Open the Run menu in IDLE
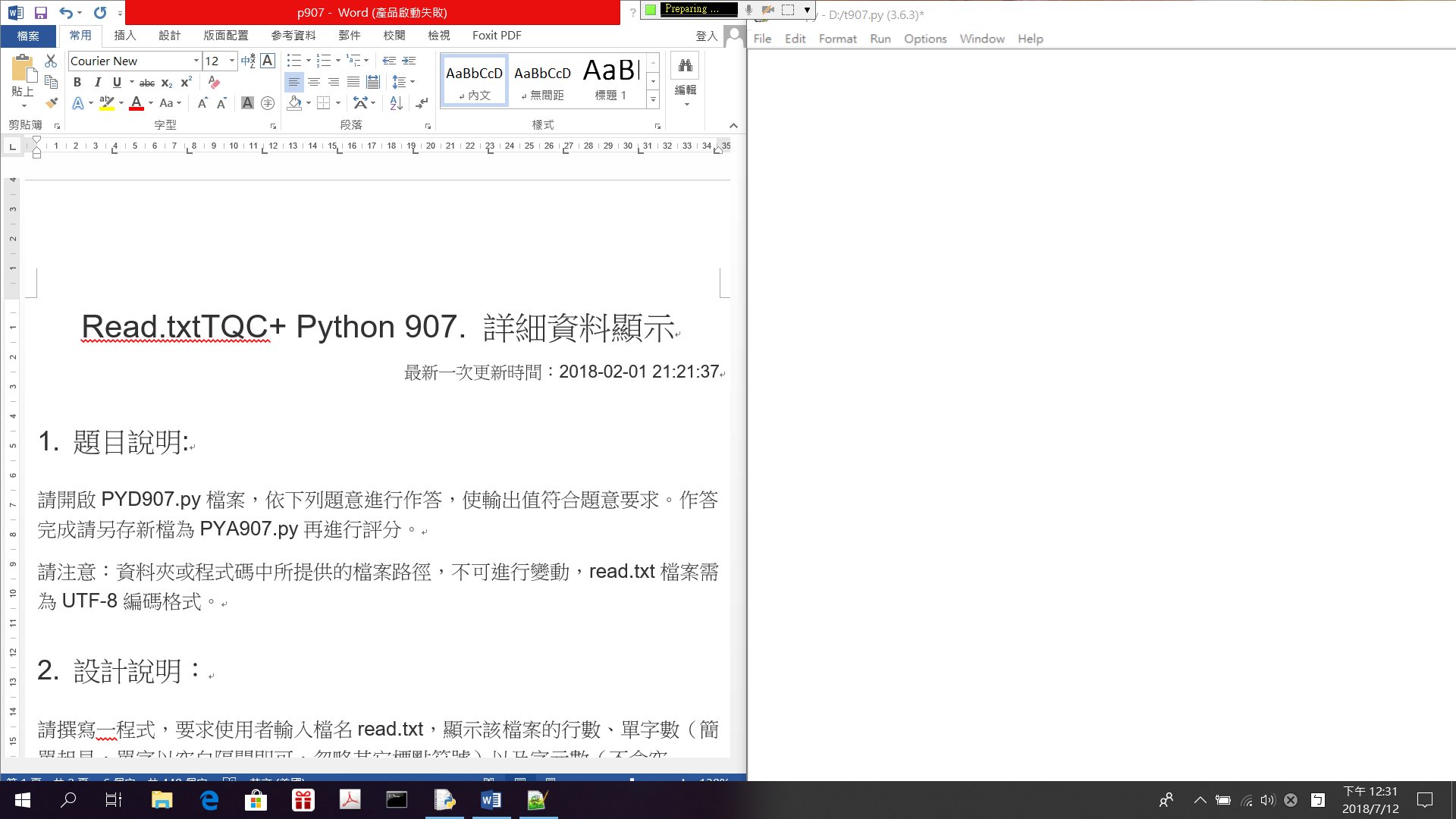 click(880, 39)
